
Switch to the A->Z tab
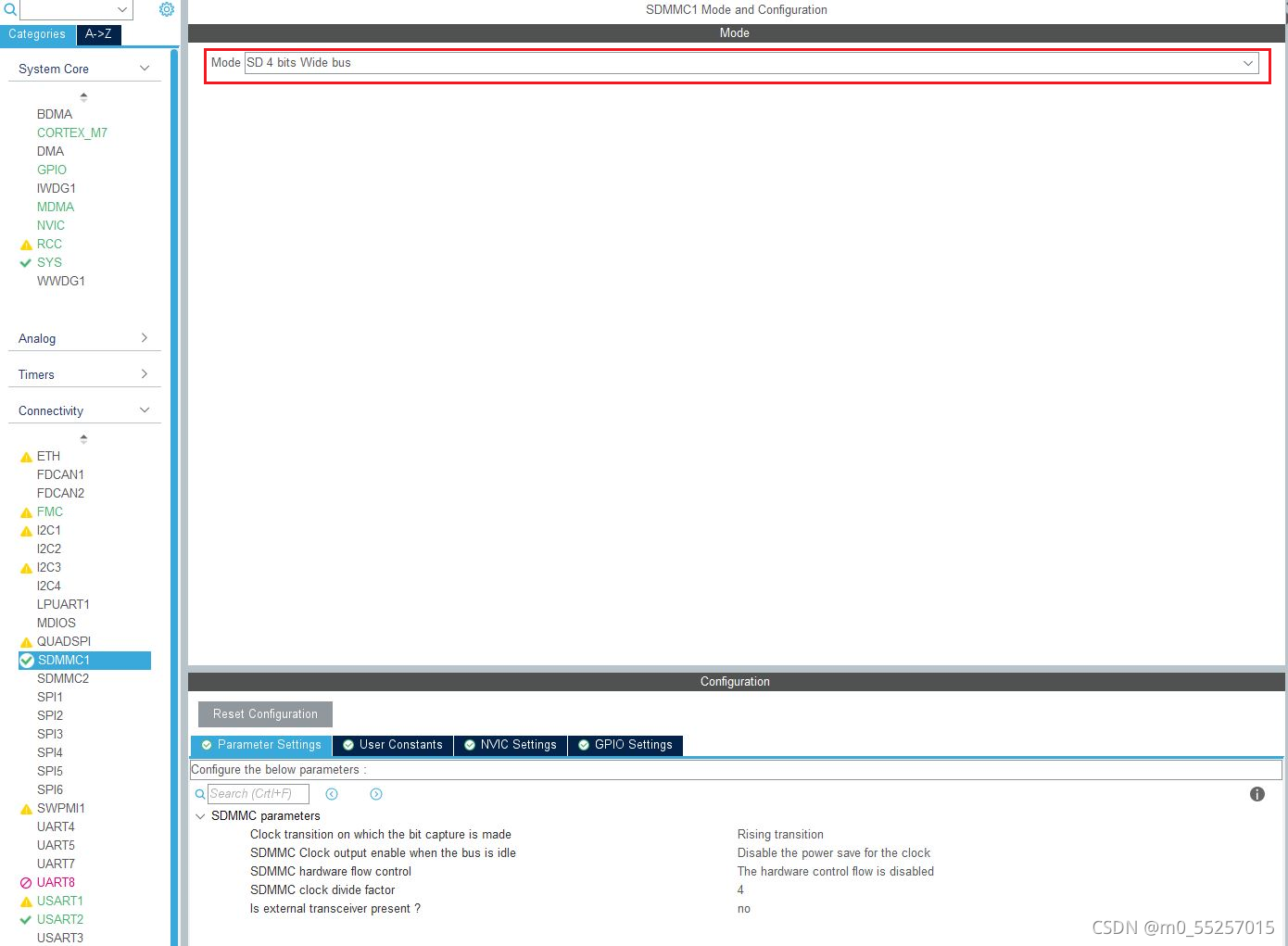[98, 34]
